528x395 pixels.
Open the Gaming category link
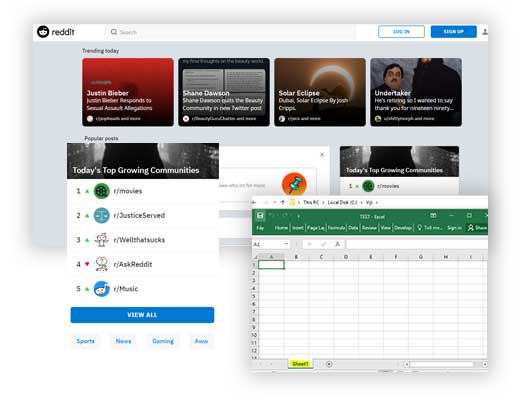tap(163, 341)
